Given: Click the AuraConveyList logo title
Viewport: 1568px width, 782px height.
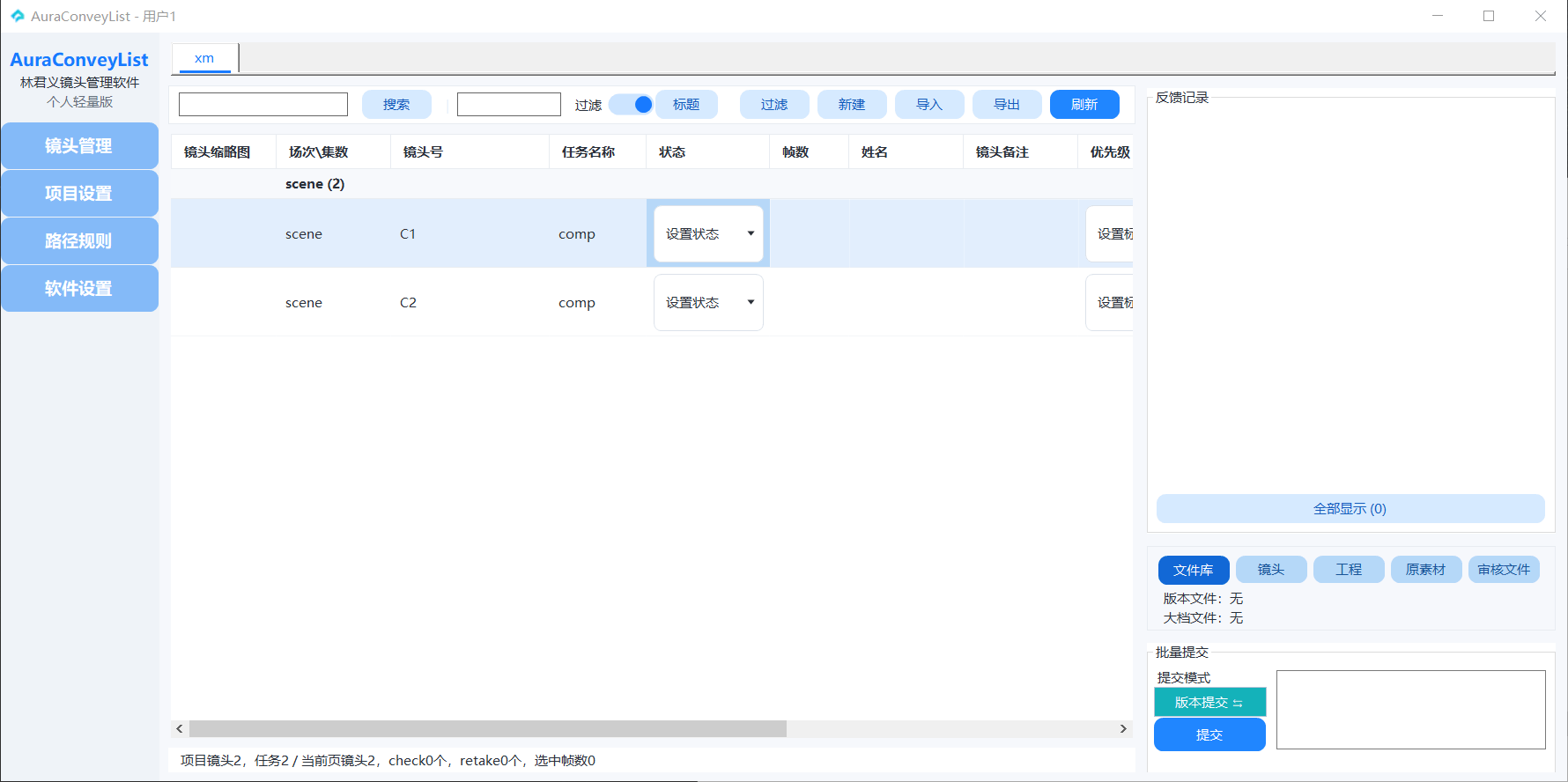Looking at the screenshot, I should pos(79,59).
